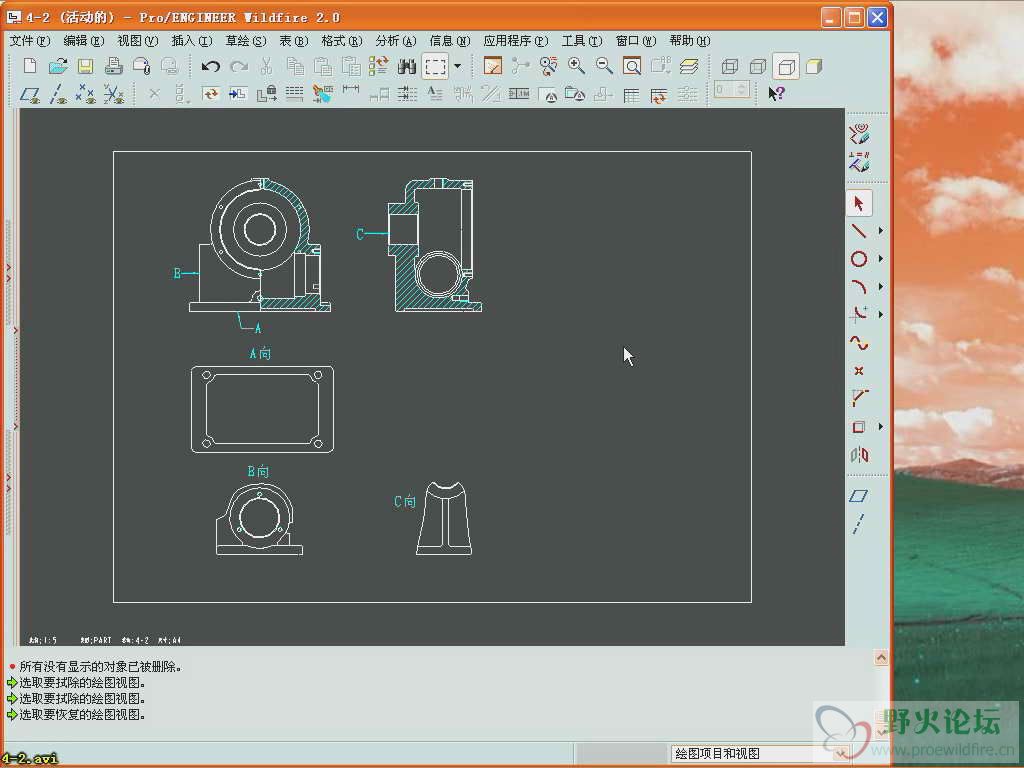Select the B向 view label
This screenshot has height=768, width=1024.
click(x=258, y=471)
